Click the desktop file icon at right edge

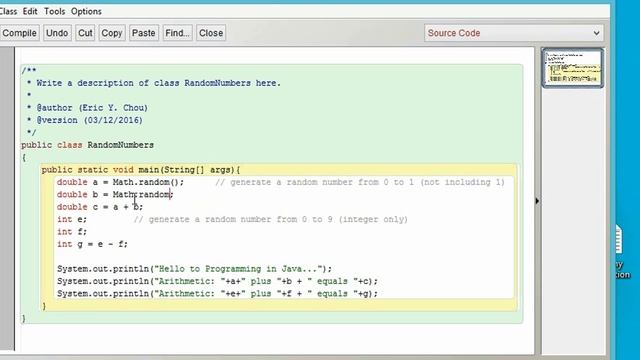(618, 240)
